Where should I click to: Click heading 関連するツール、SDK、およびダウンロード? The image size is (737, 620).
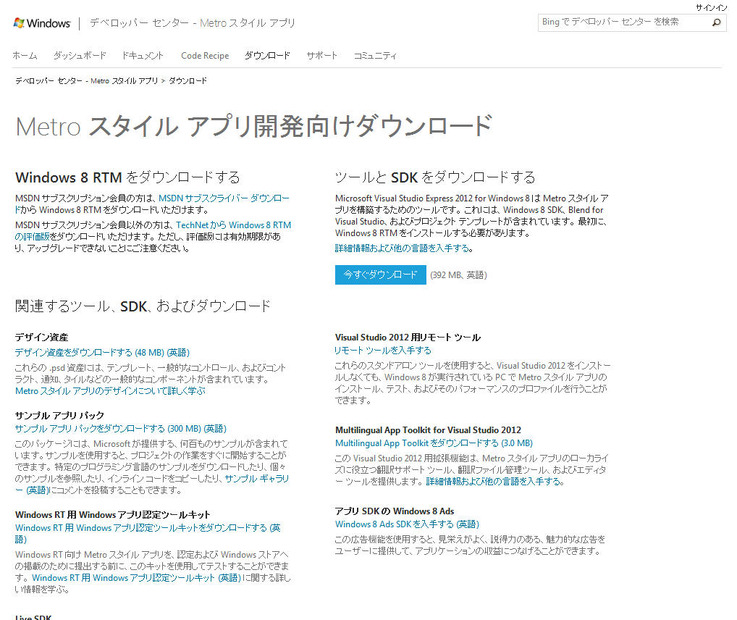[143, 306]
